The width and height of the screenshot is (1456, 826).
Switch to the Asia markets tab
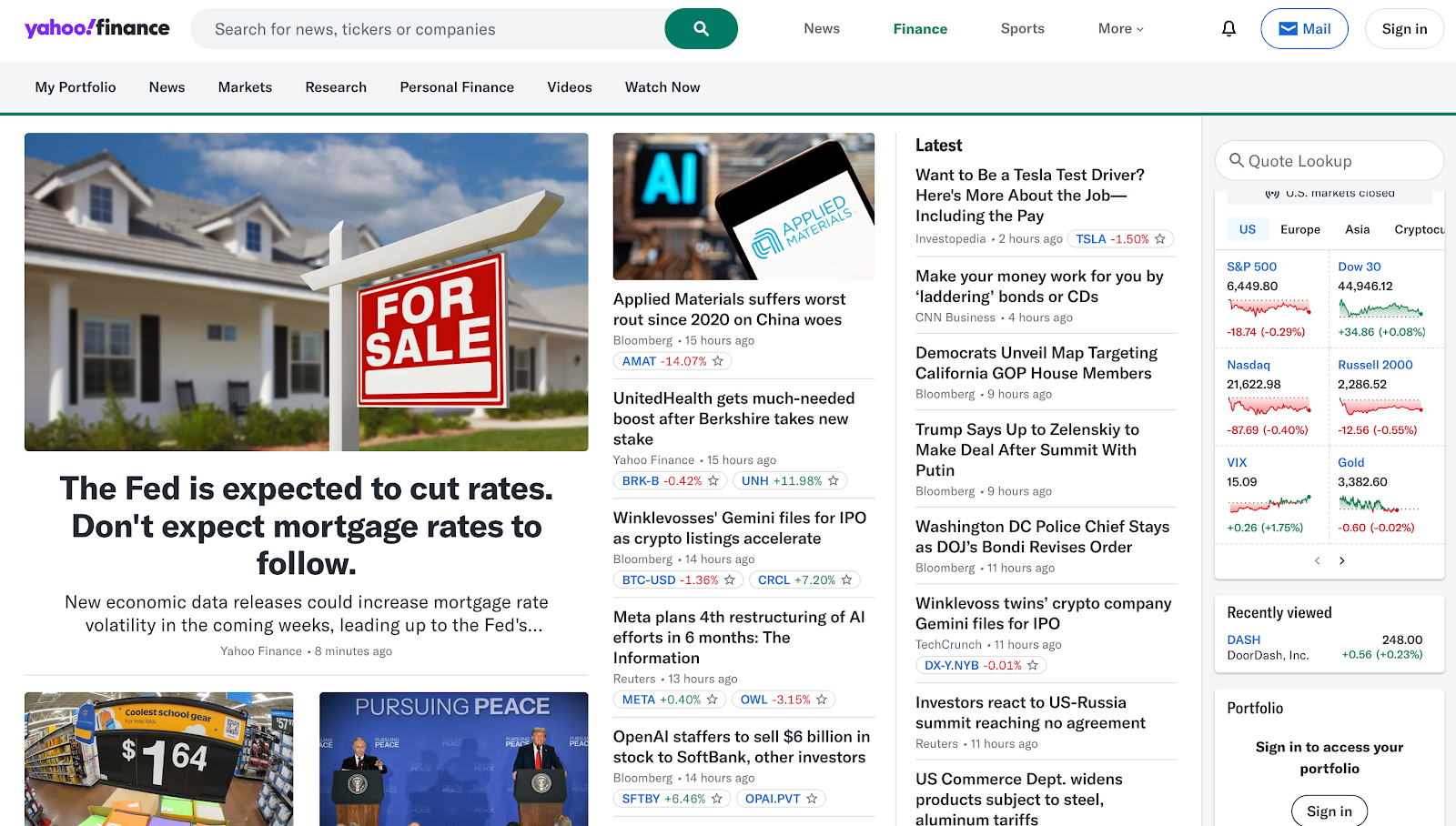point(1358,229)
